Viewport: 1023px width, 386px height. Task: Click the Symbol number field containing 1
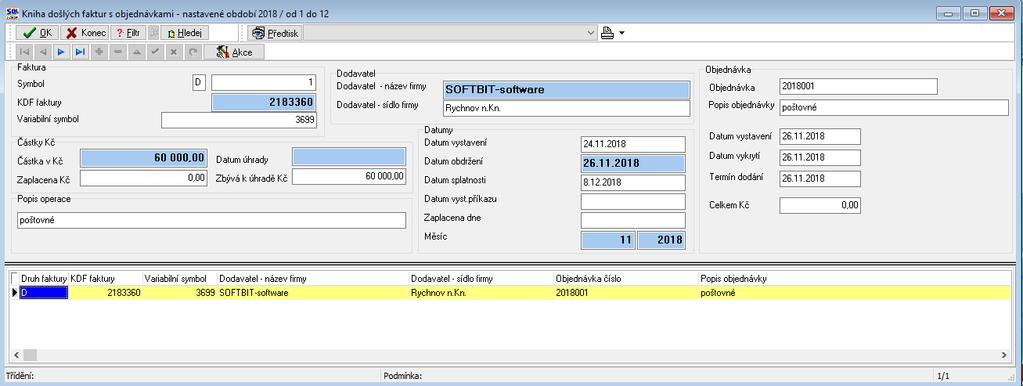pos(264,83)
